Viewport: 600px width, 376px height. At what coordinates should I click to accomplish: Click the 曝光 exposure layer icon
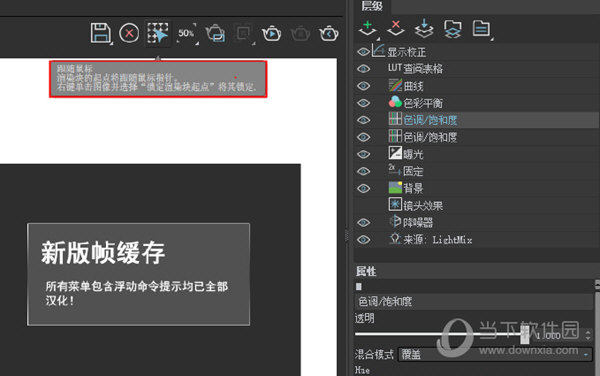395,153
